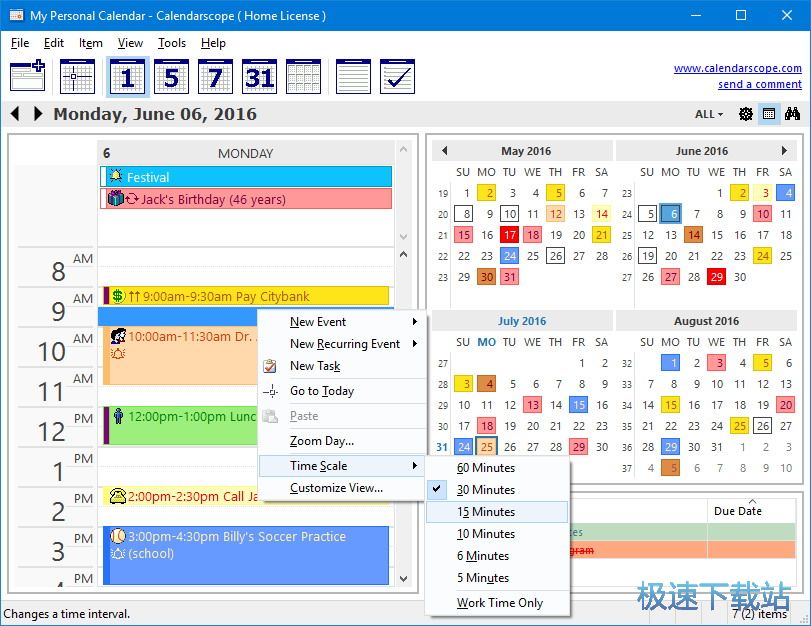This screenshot has width=811, height=626.
Task: Expand the ALL category filter dropdown
Action: coord(708,114)
